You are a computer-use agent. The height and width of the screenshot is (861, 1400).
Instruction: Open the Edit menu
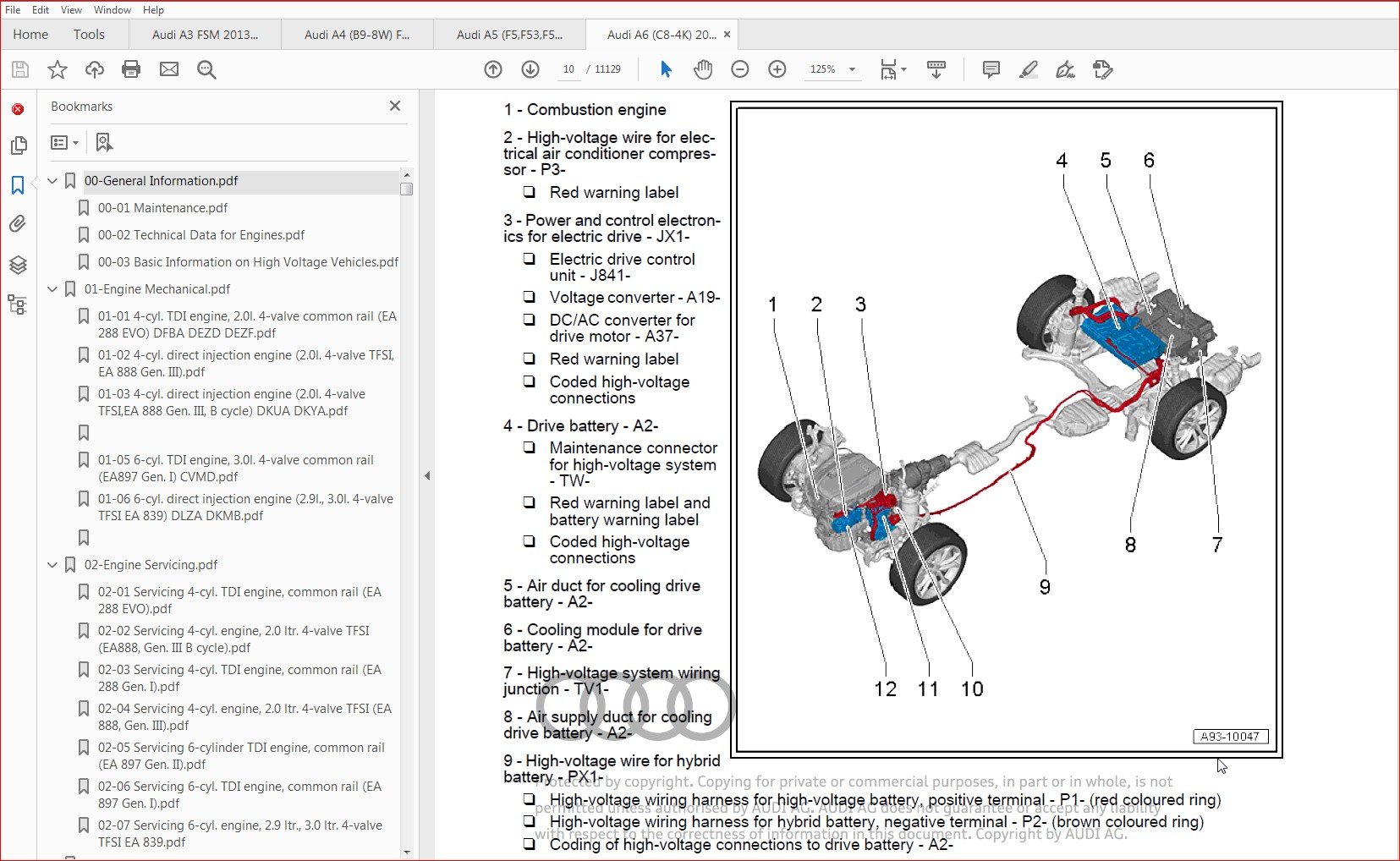tap(41, 10)
